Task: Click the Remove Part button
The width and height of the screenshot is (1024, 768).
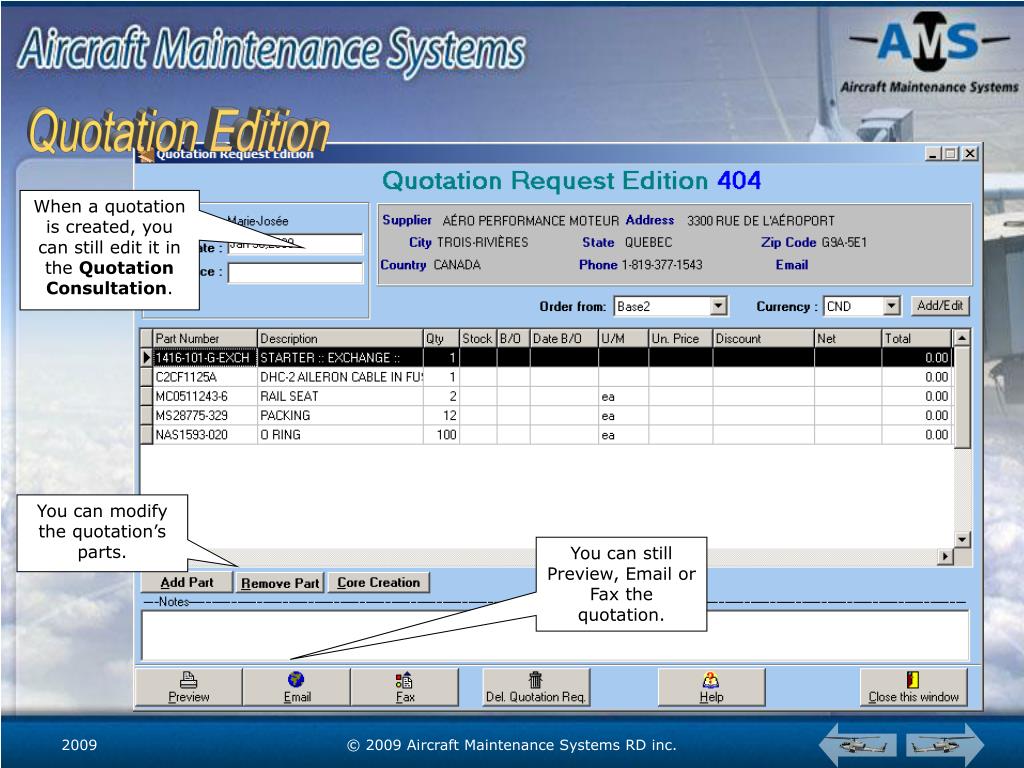Action: (x=280, y=583)
